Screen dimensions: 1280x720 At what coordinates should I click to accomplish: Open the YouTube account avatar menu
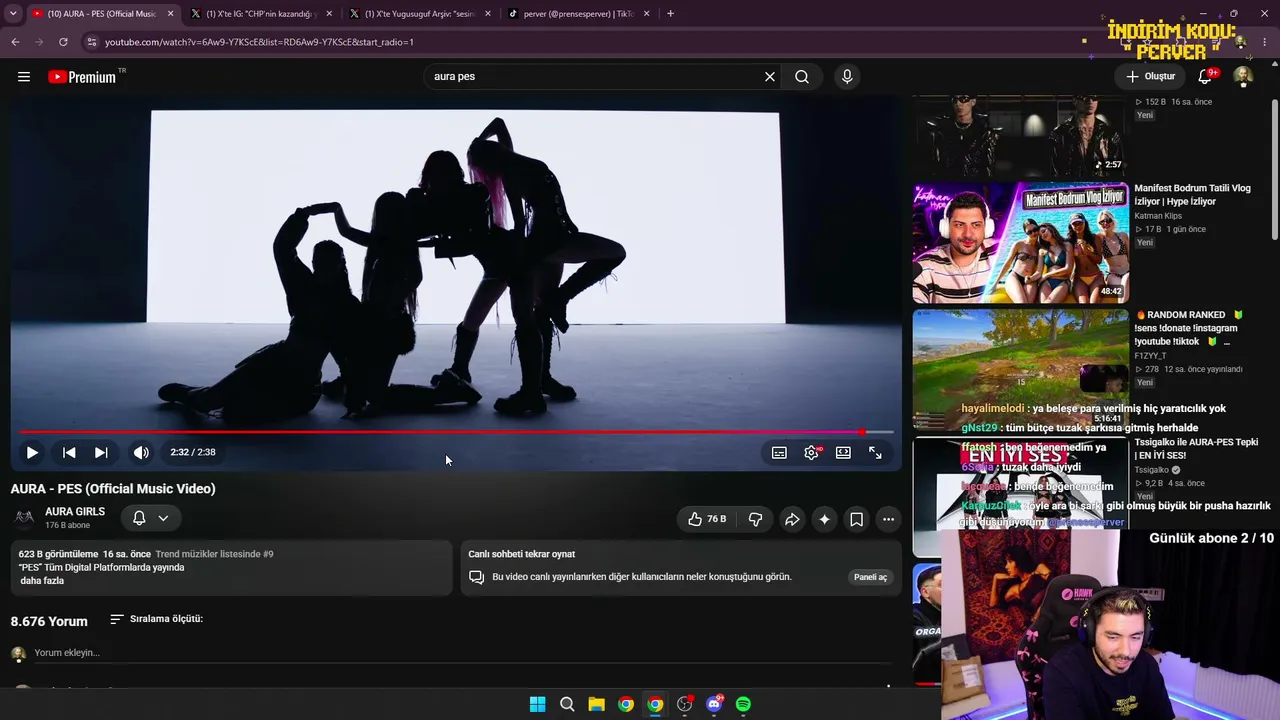pyautogui.click(x=1243, y=77)
